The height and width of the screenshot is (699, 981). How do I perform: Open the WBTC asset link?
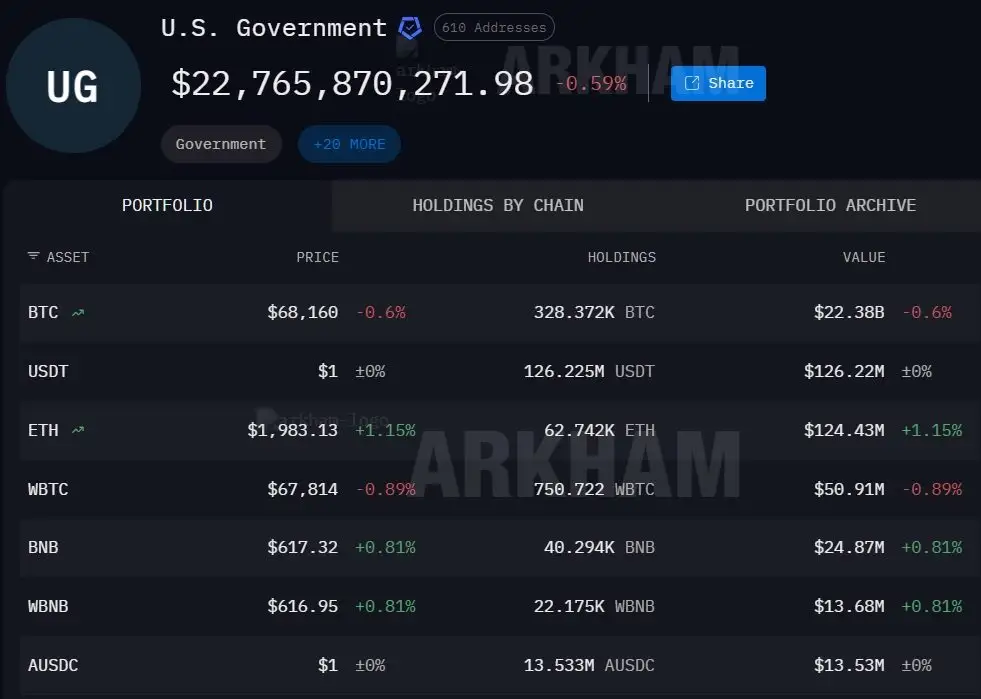coord(48,490)
